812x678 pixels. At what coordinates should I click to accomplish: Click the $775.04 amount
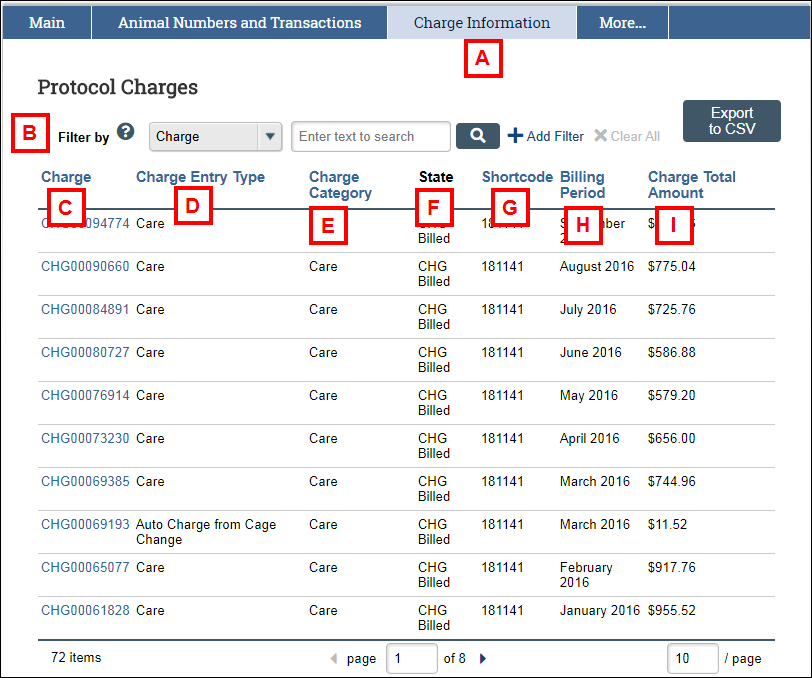pos(672,267)
